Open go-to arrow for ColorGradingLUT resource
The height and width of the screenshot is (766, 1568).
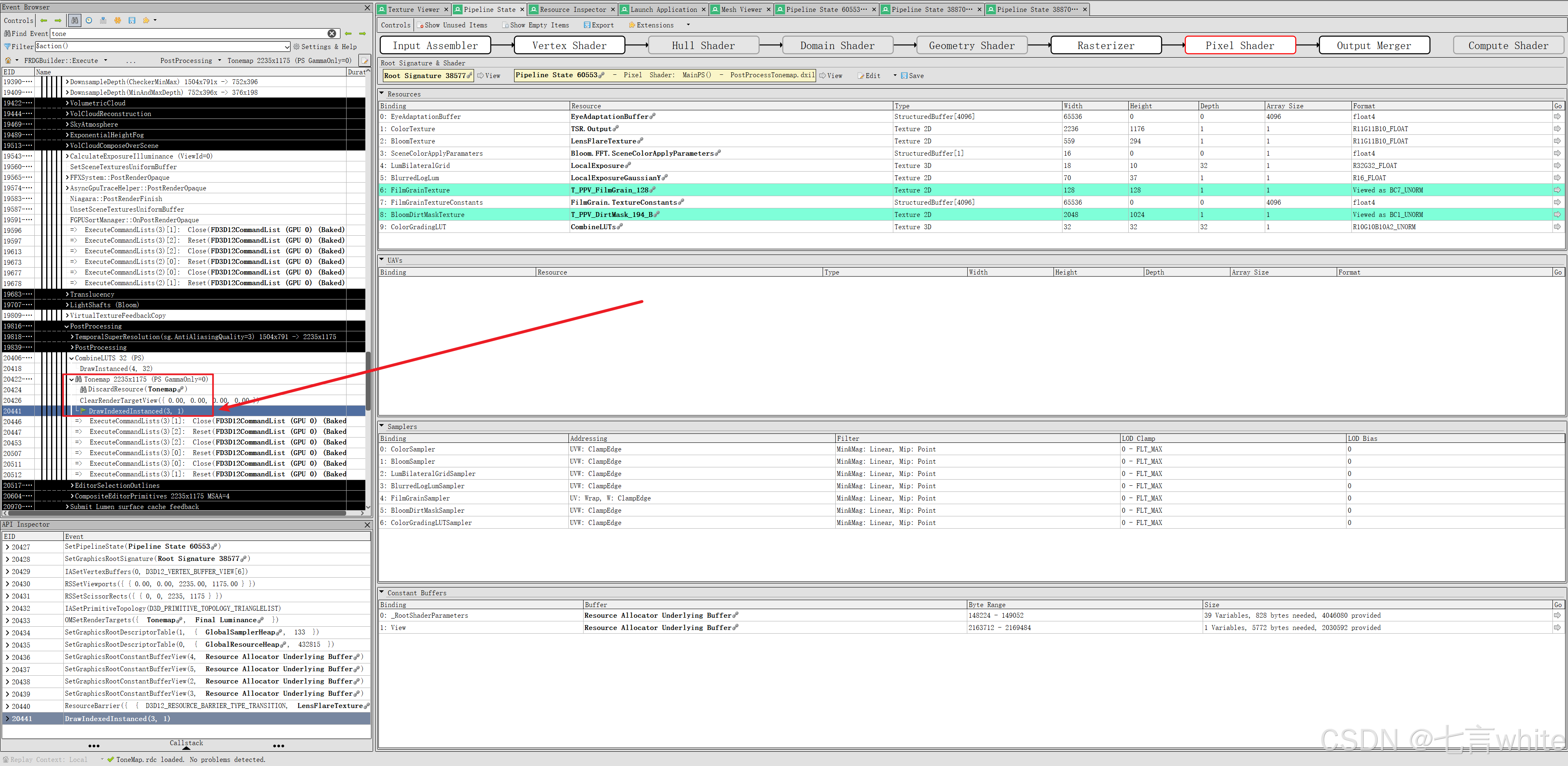[1557, 227]
